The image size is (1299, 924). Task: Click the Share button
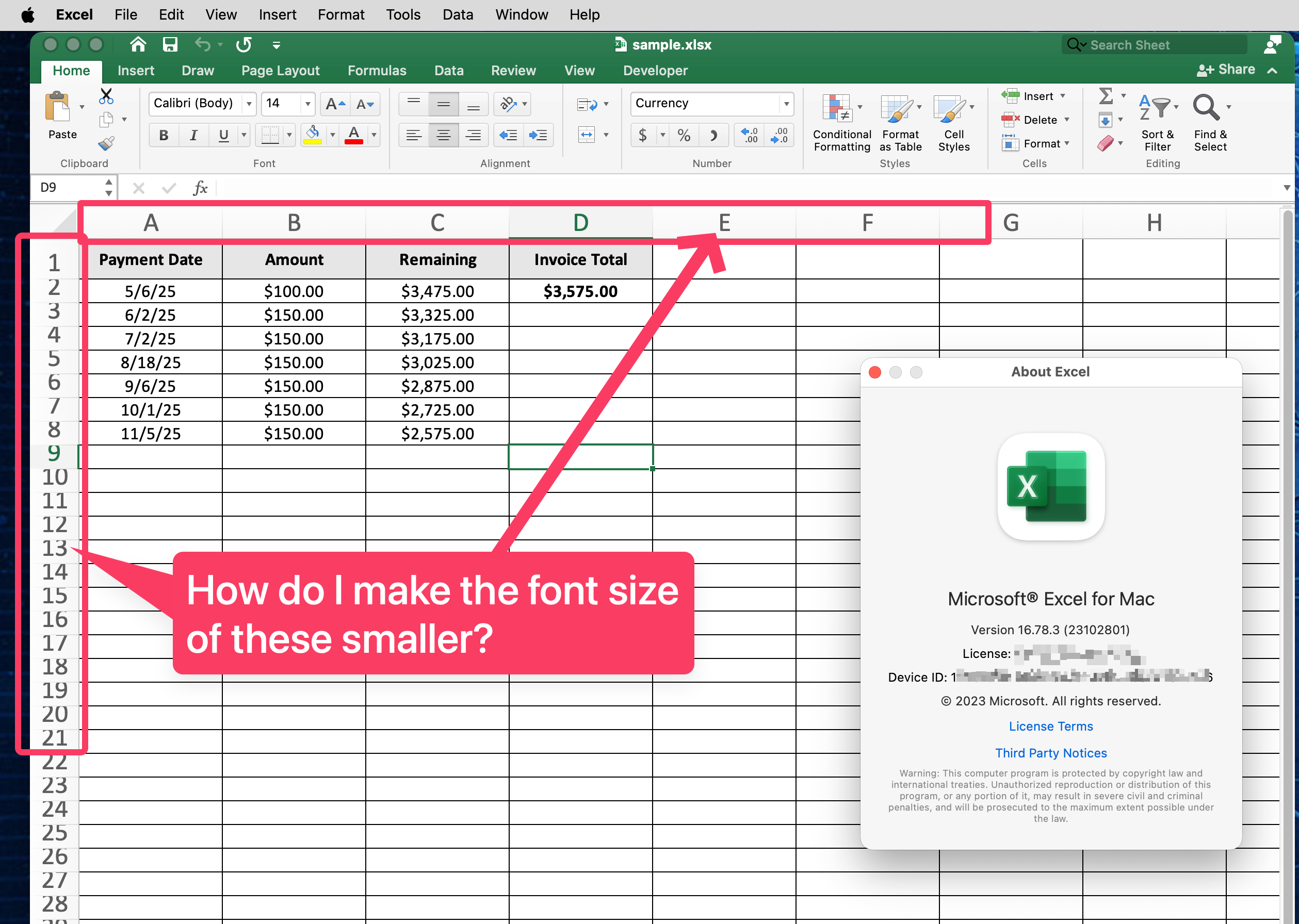[x=1226, y=70]
